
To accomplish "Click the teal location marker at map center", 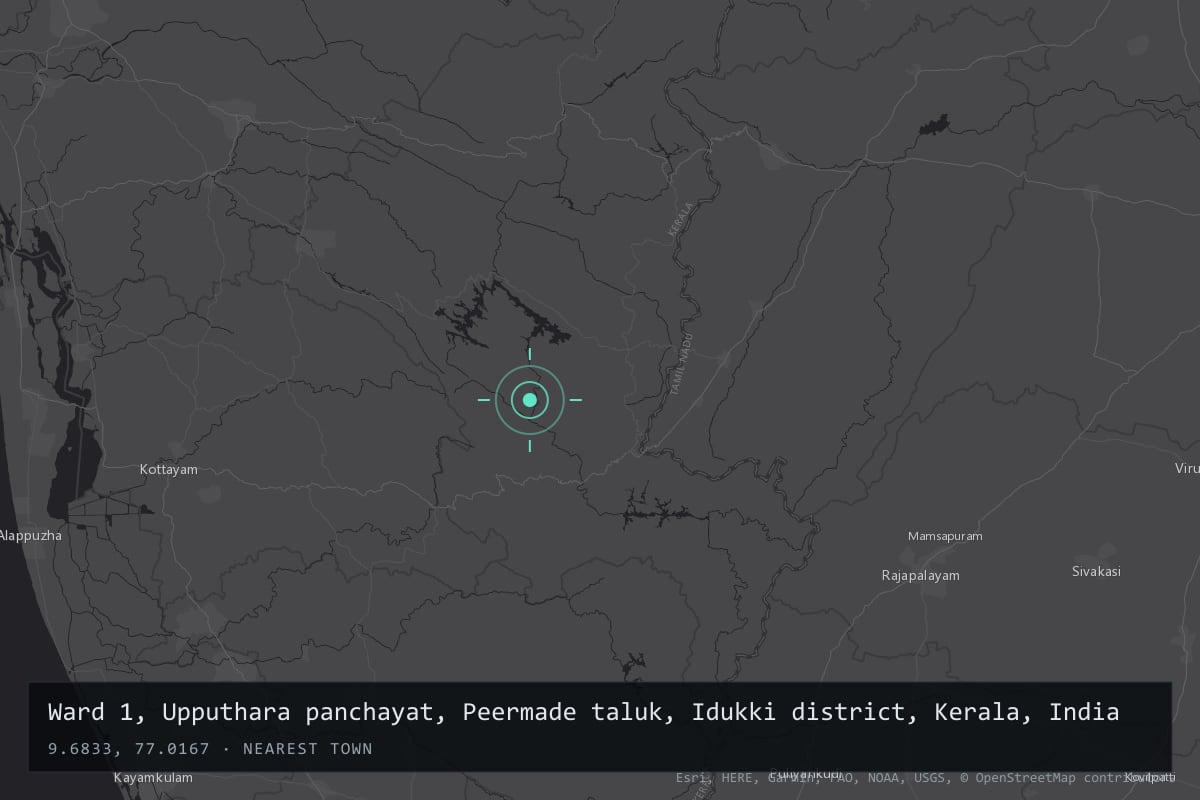I will point(530,400).
